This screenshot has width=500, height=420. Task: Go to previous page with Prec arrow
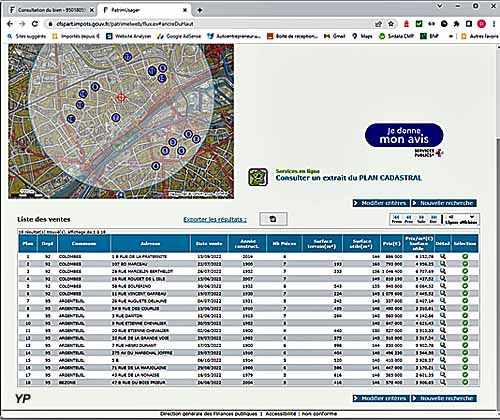pos(409,219)
